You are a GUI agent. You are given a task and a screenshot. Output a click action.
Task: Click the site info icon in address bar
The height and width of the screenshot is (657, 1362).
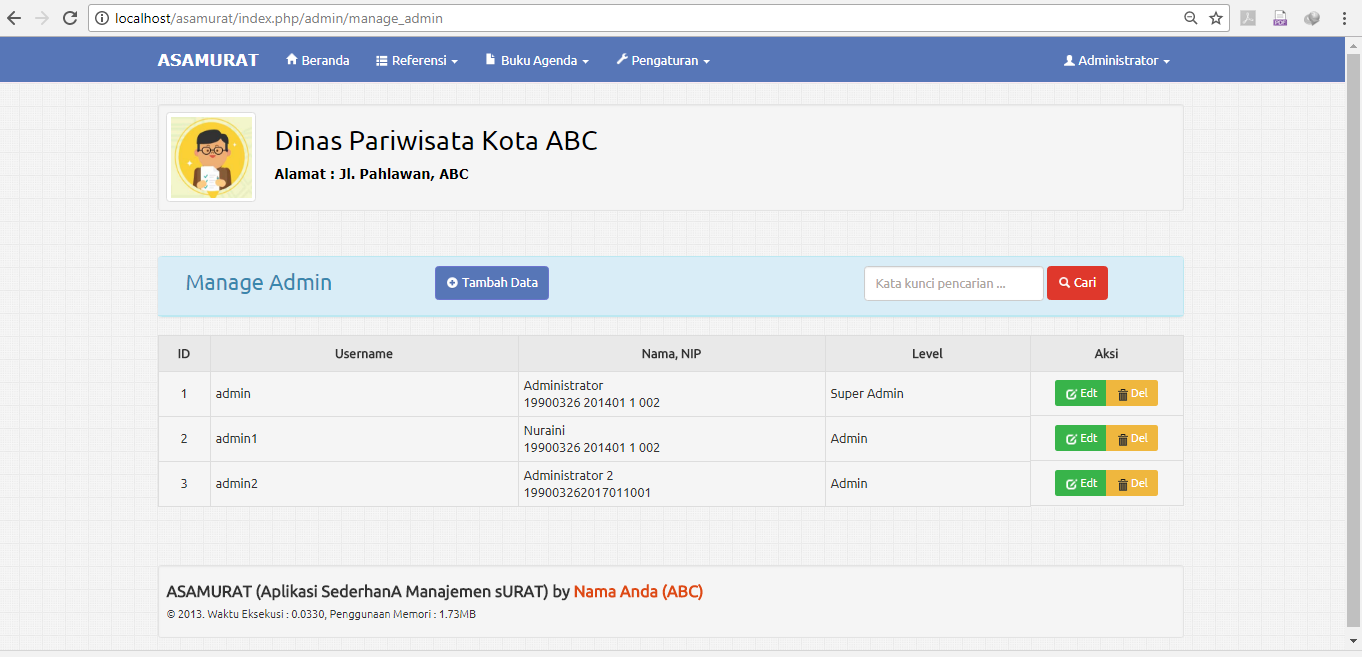tap(102, 18)
